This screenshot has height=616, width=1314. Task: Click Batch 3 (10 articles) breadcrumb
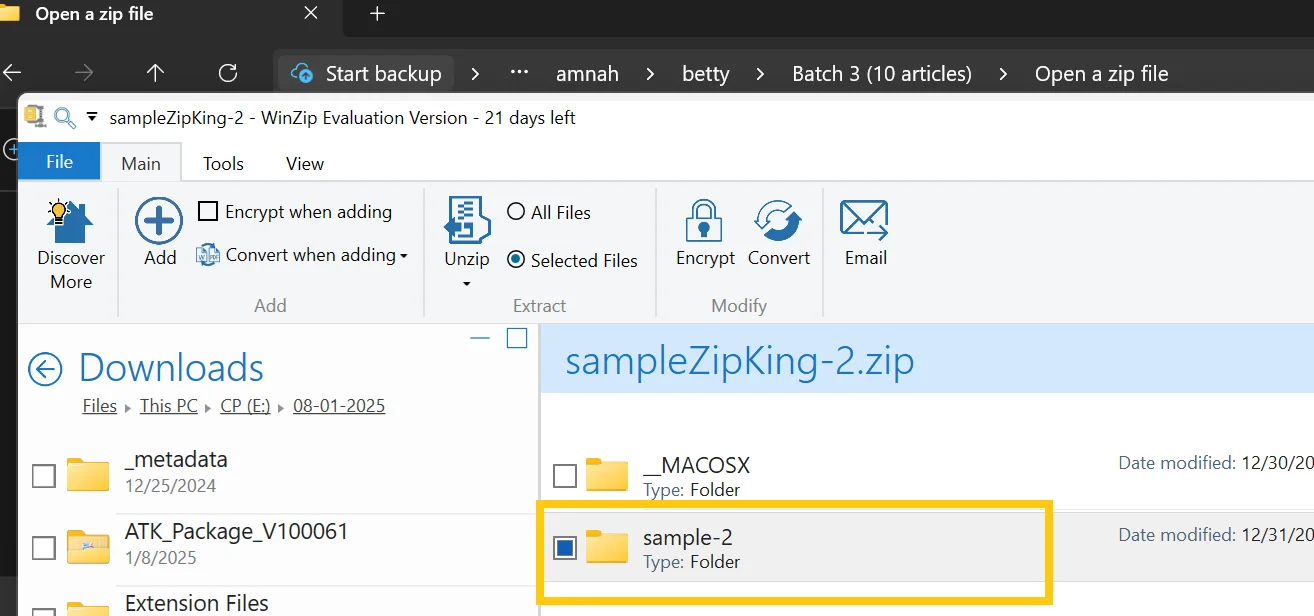(x=882, y=73)
